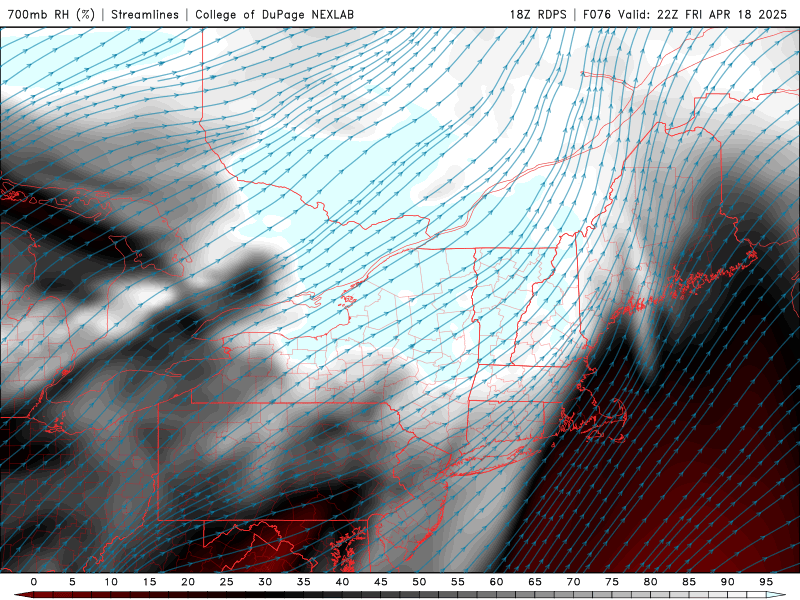This screenshot has width=800, height=600.
Task: Click the '18Z RDPS' model run label
Action: click(538, 14)
